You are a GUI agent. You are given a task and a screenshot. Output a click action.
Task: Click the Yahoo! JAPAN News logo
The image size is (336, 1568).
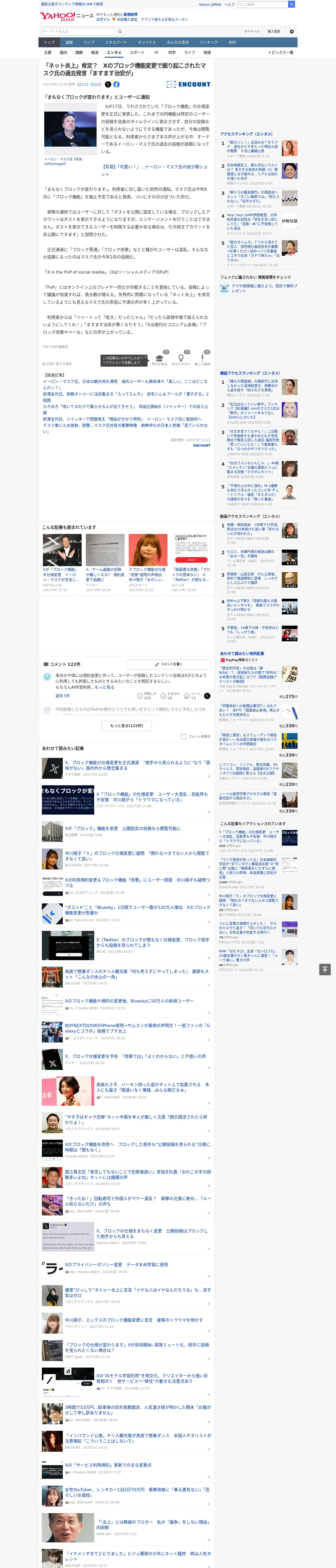pos(66,16)
